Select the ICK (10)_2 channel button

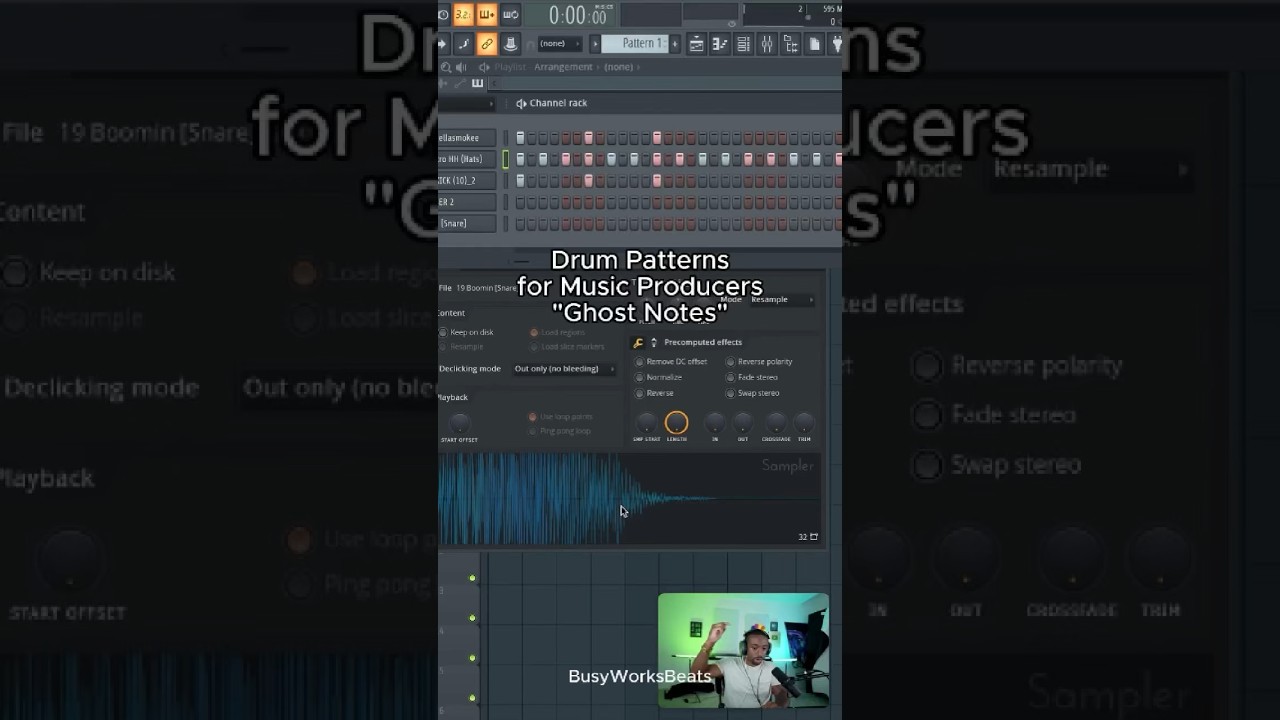pos(466,181)
